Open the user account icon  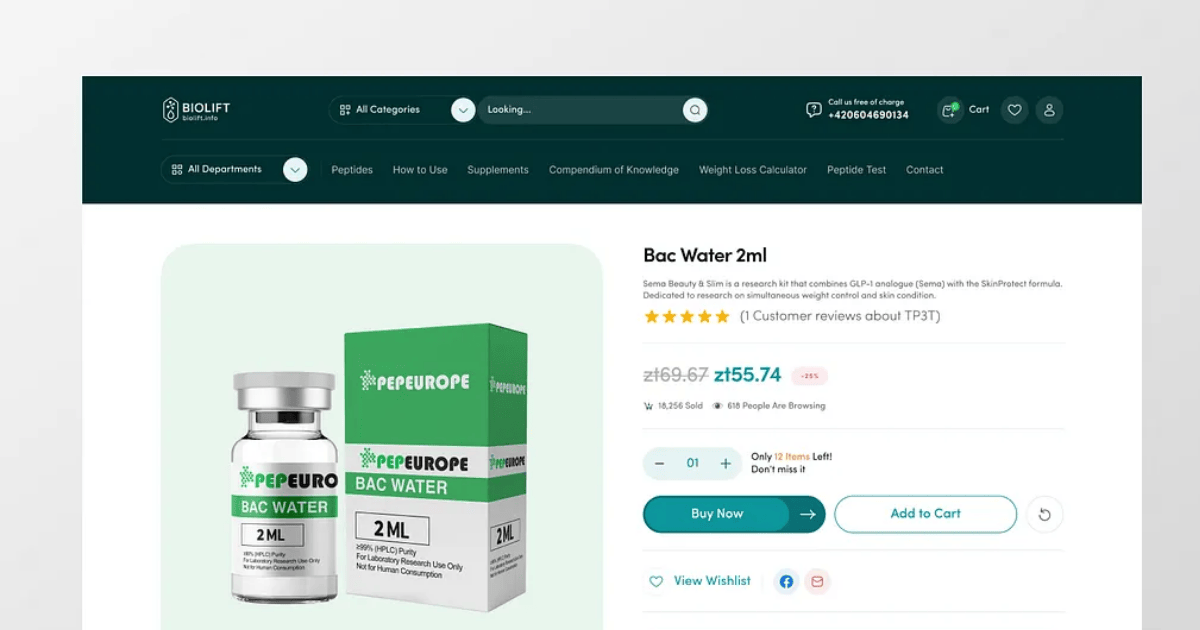point(1049,110)
